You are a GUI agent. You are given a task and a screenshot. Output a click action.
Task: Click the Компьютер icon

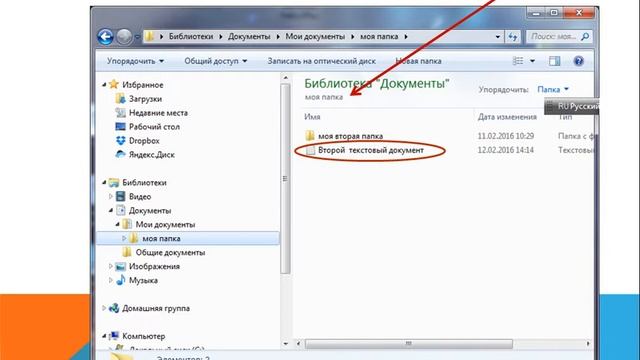(x=114, y=336)
